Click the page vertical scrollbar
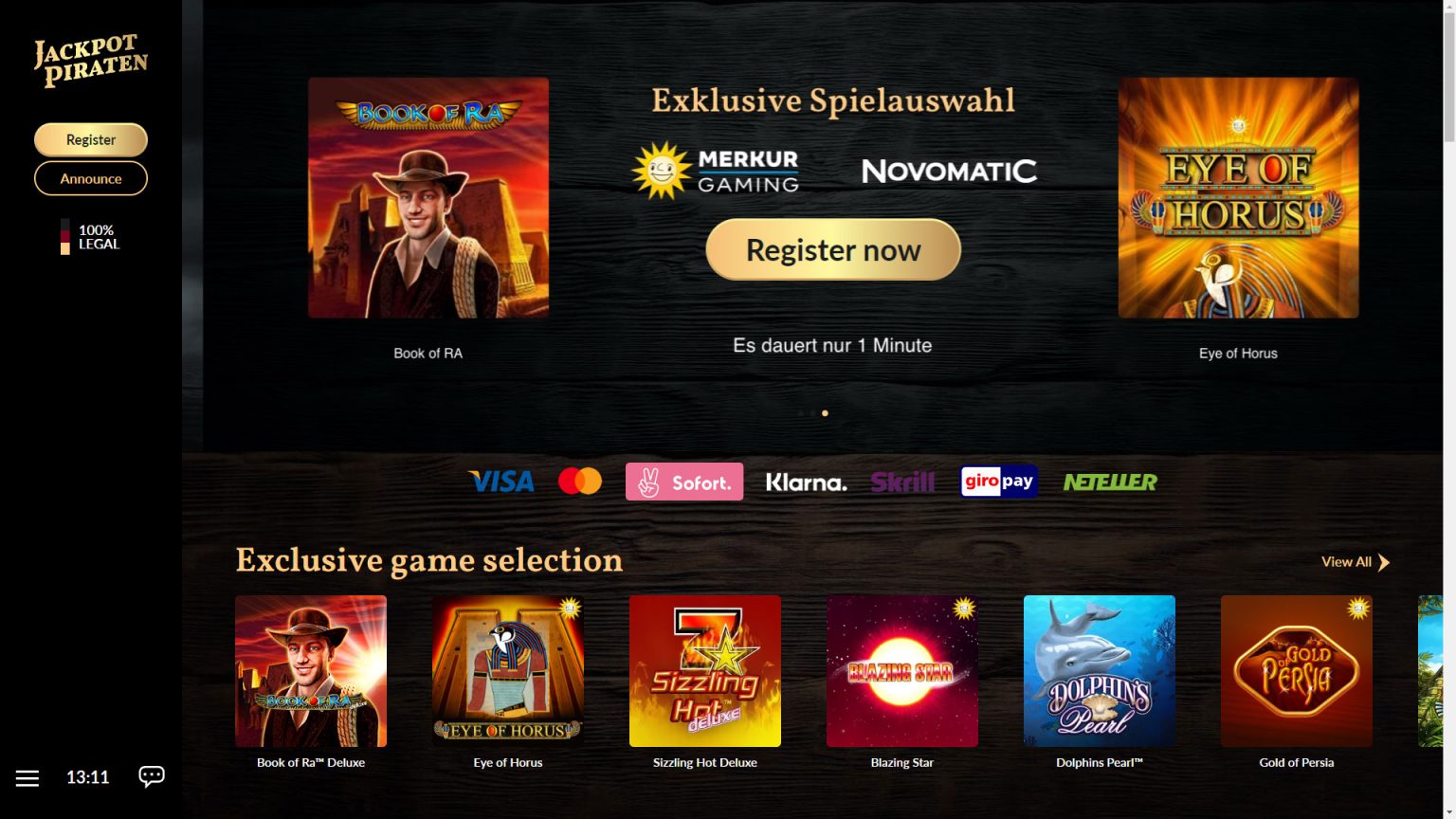The image size is (1456, 819). (x=1449, y=409)
